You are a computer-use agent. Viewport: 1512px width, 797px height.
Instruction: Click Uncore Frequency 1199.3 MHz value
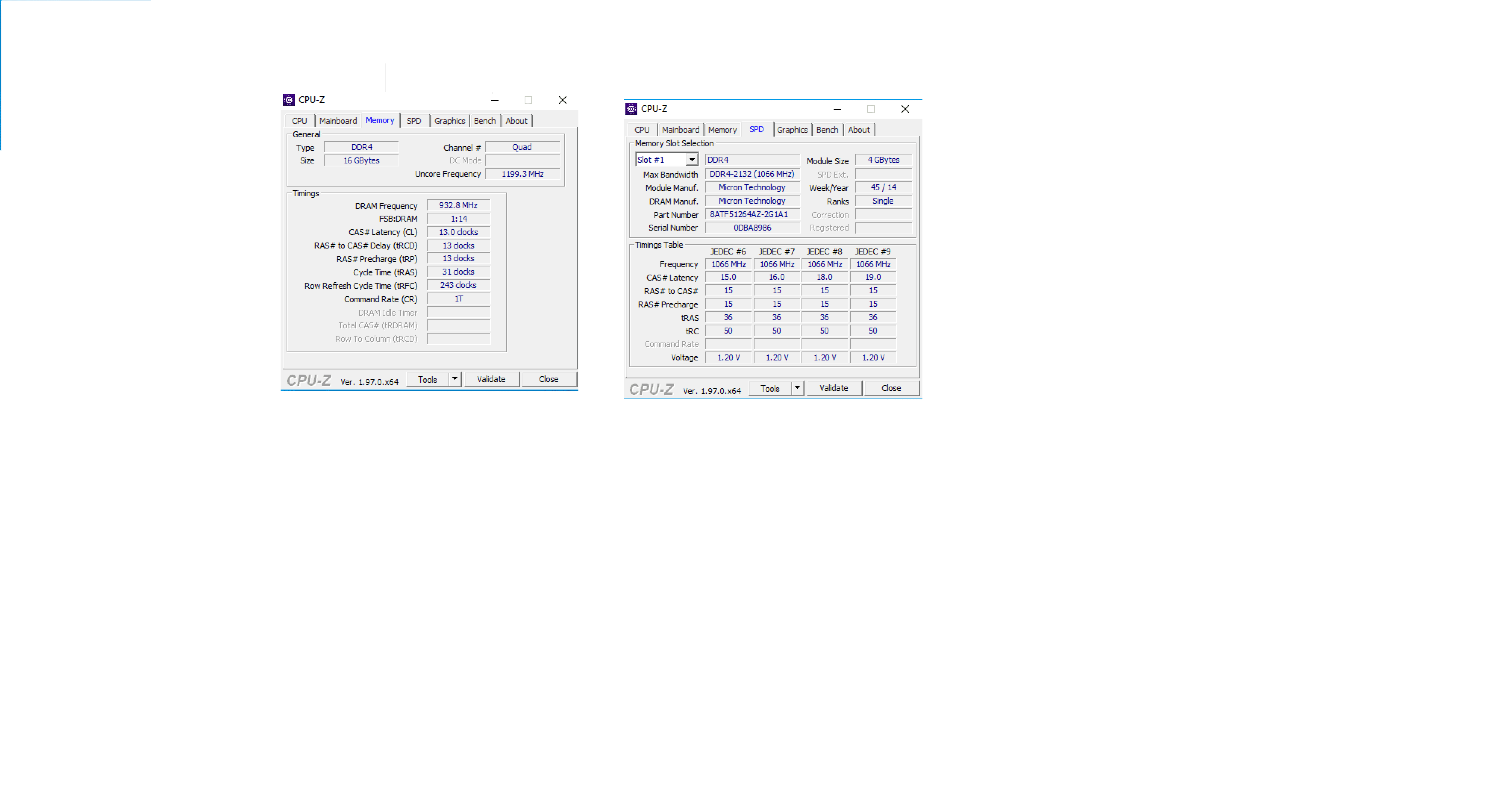[522, 174]
